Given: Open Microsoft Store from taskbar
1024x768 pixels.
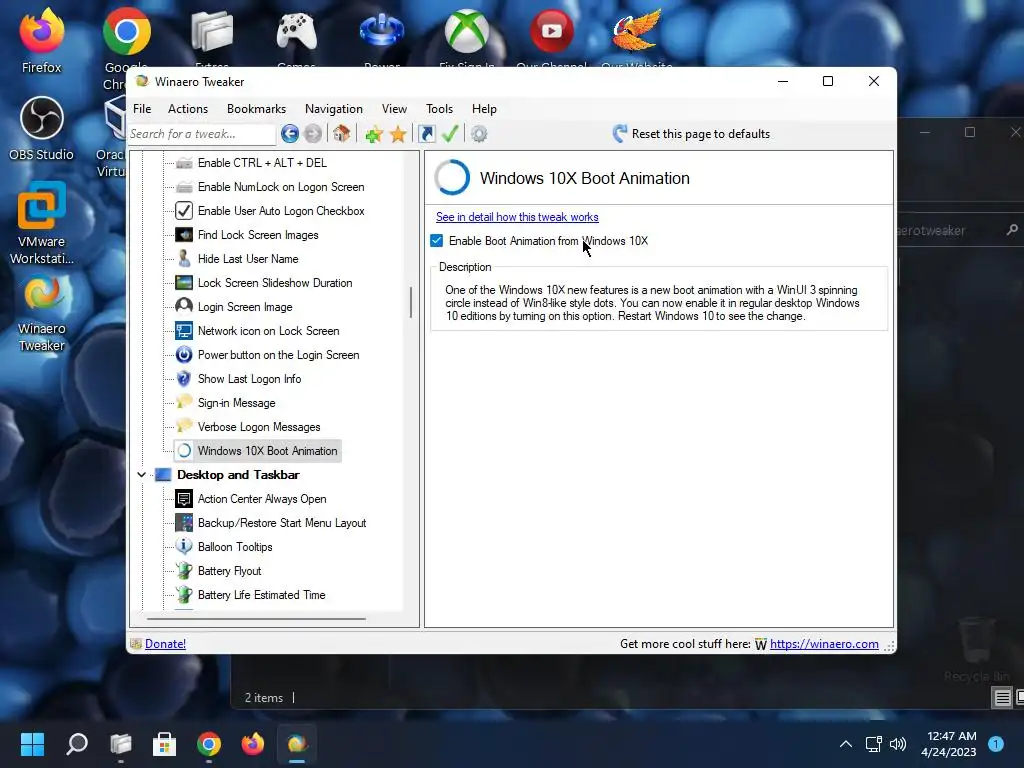Looking at the screenshot, I should point(165,744).
